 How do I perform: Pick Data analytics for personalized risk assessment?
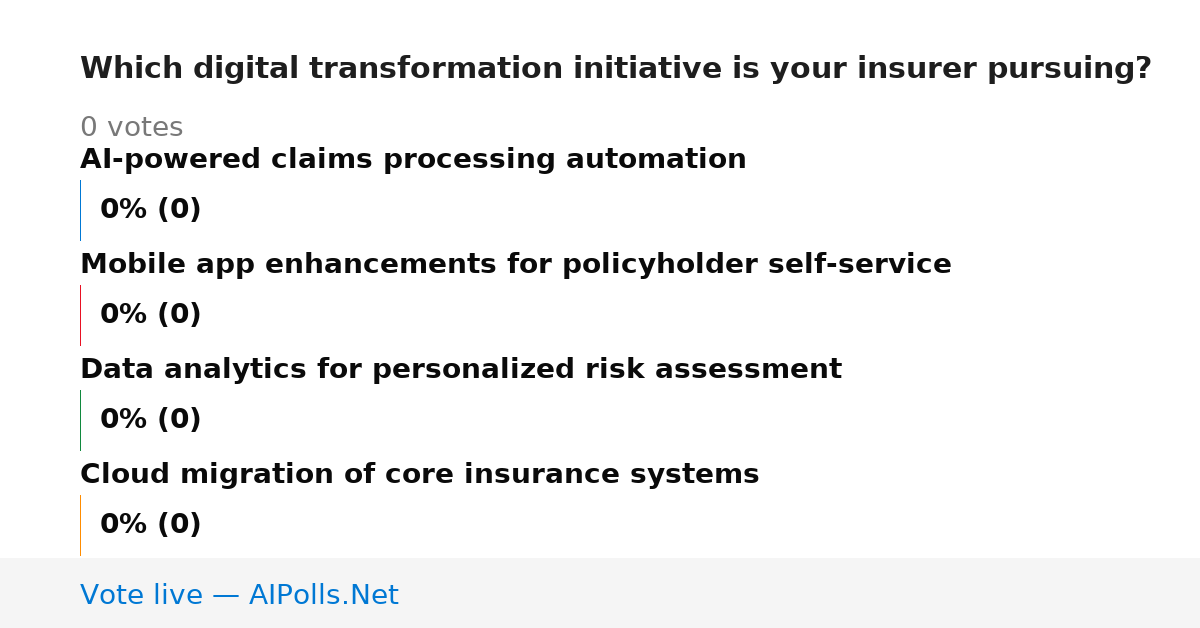(x=461, y=370)
